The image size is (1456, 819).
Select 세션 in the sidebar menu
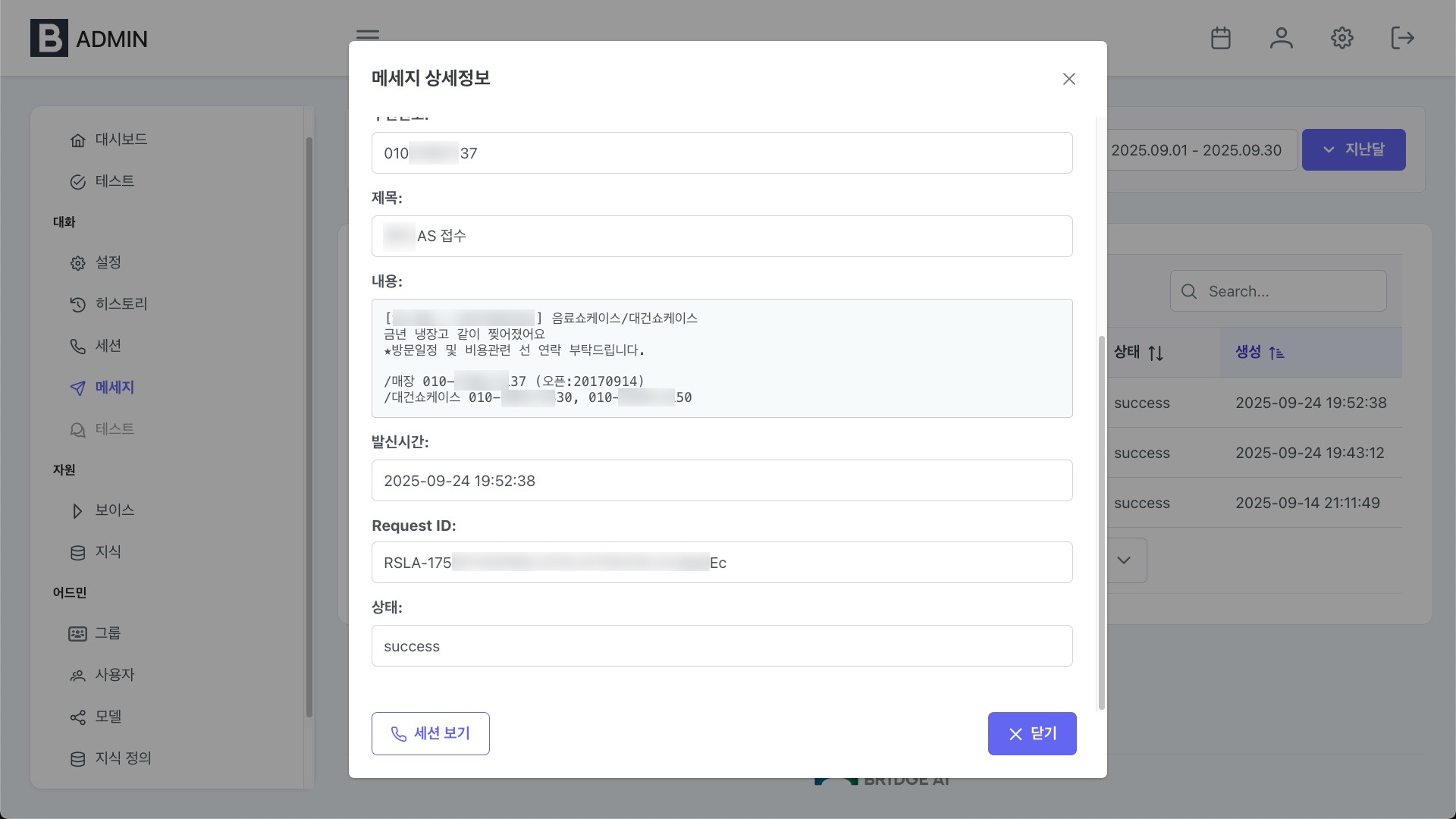[108, 346]
